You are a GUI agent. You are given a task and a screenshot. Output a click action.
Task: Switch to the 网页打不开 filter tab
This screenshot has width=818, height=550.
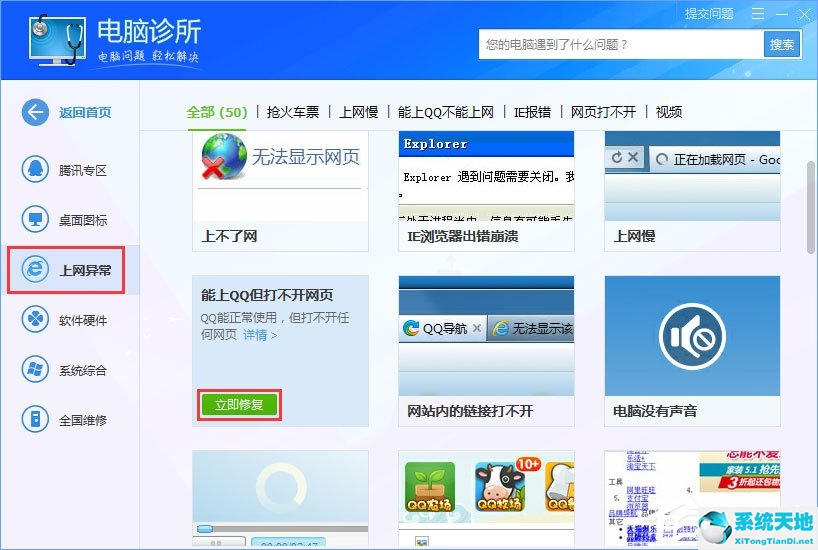coord(603,112)
